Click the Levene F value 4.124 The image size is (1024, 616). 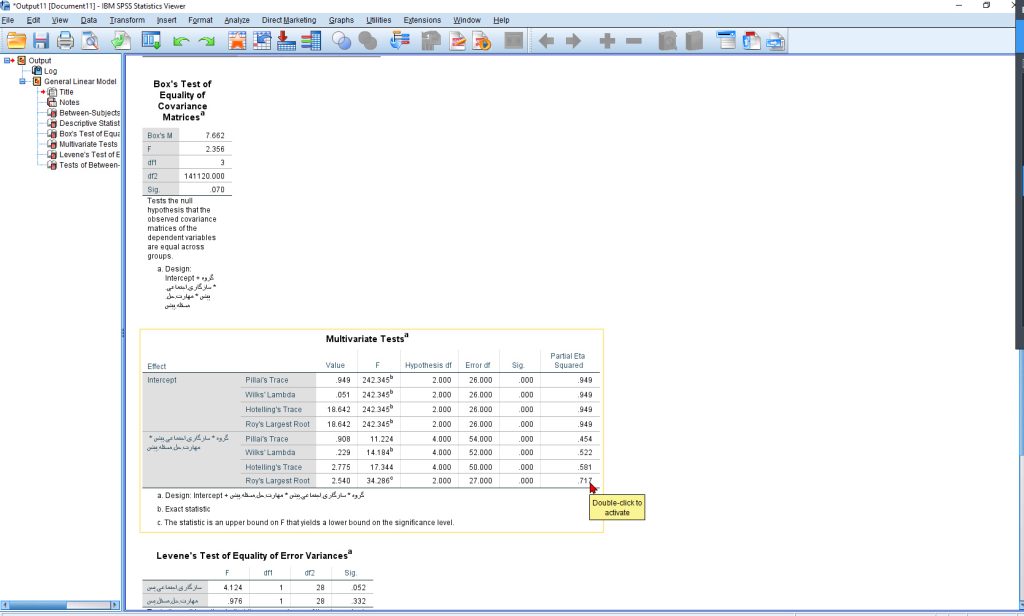coord(232,588)
